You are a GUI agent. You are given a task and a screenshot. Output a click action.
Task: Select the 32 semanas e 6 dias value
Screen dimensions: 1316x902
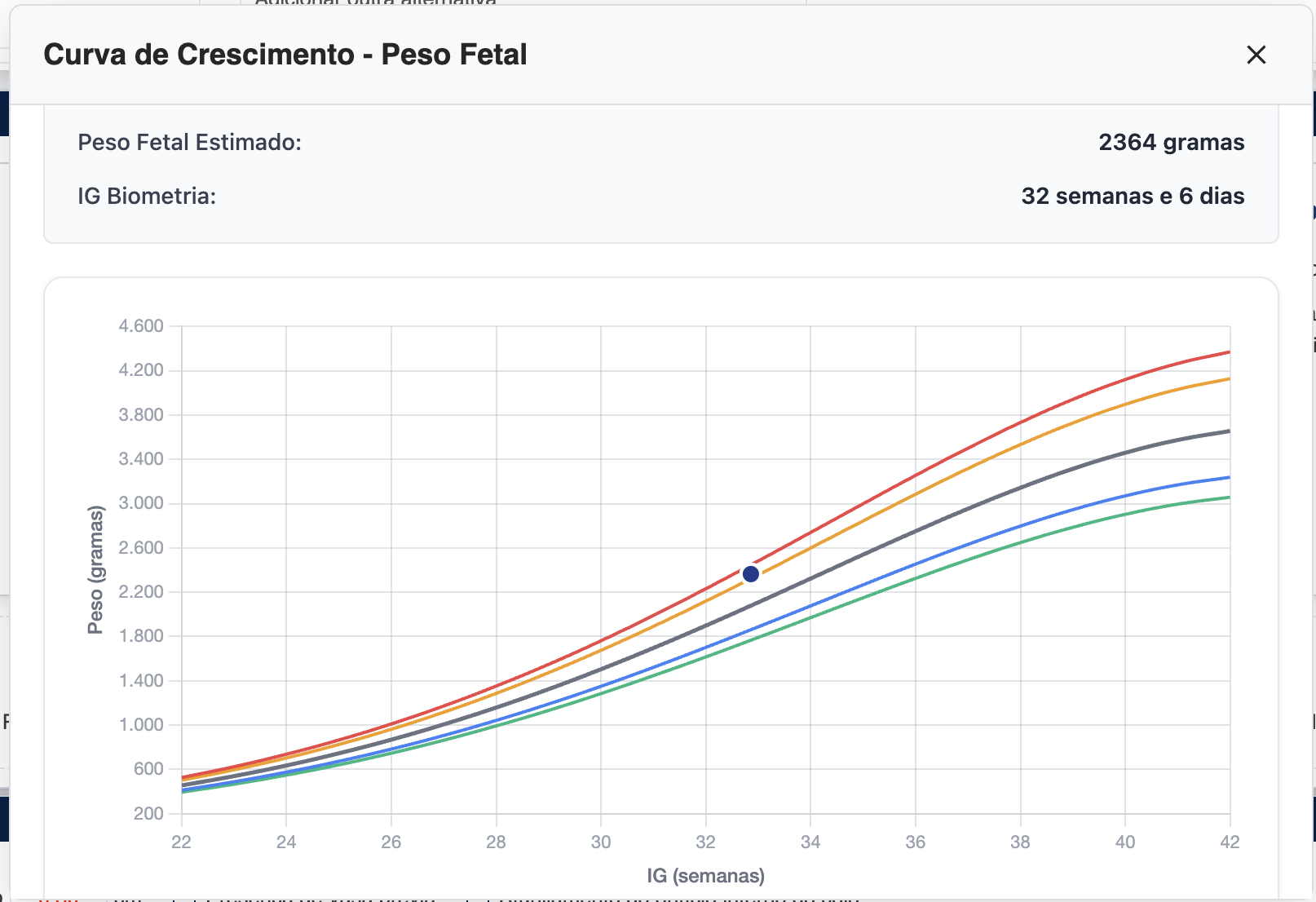[x=1133, y=197]
